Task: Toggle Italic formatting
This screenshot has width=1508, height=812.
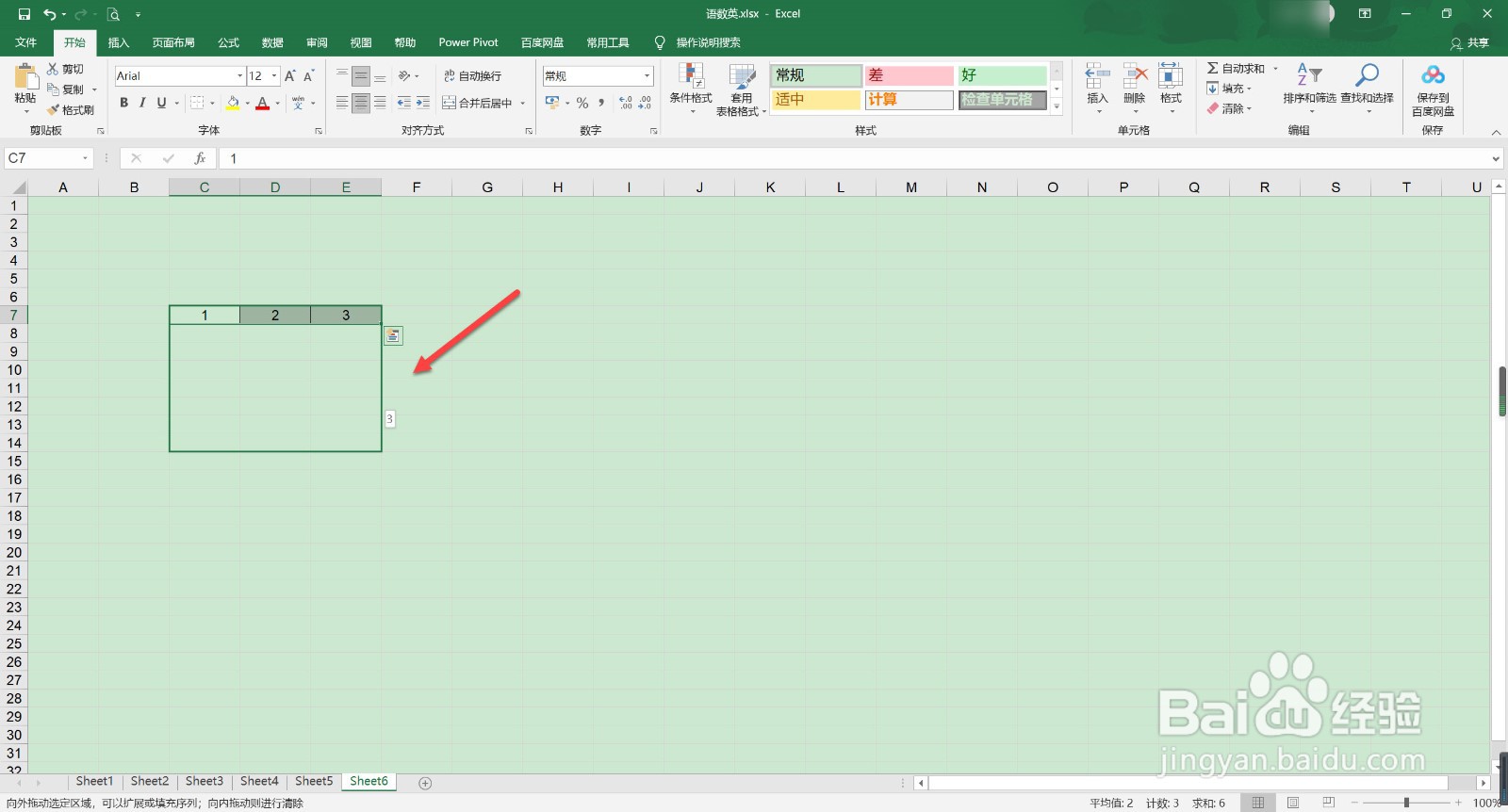Action: [x=142, y=103]
